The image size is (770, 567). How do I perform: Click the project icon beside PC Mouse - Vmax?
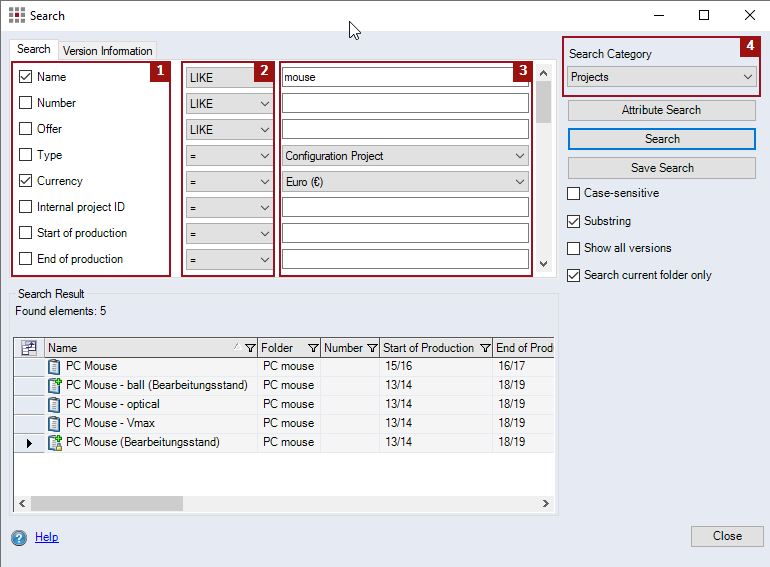point(55,423)
